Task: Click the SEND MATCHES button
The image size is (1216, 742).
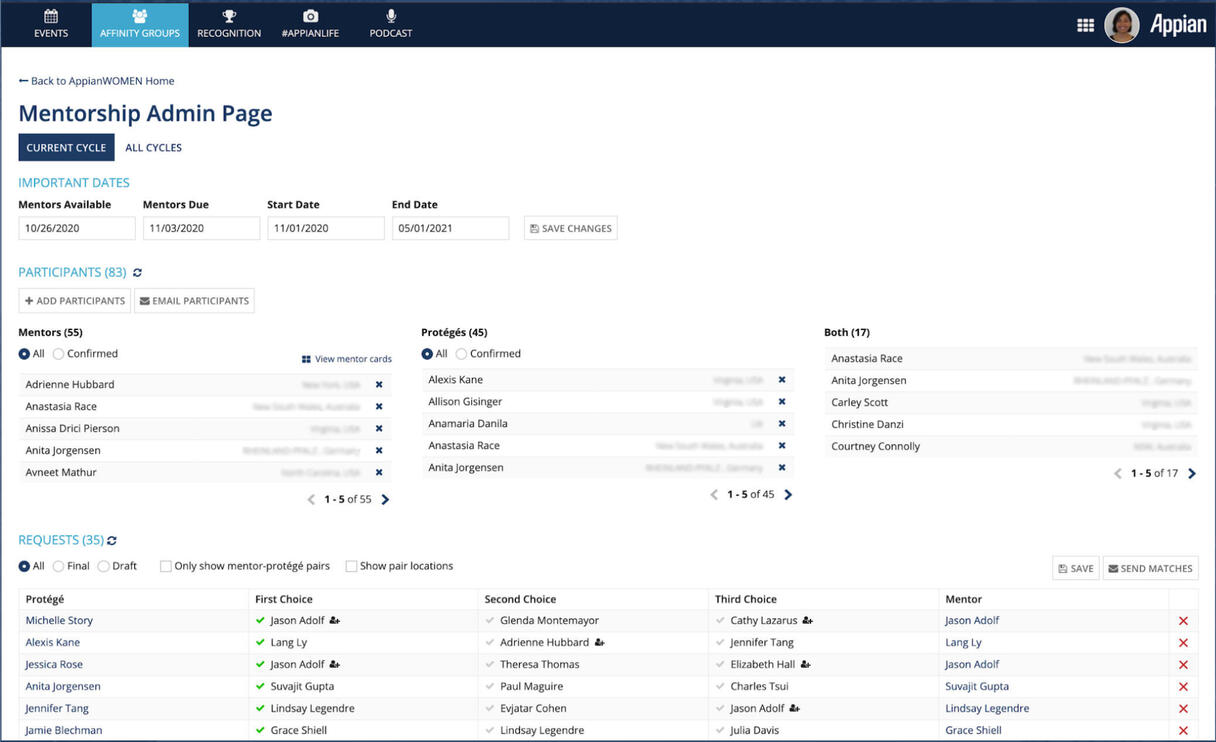Action: [x=1150, y=567]
